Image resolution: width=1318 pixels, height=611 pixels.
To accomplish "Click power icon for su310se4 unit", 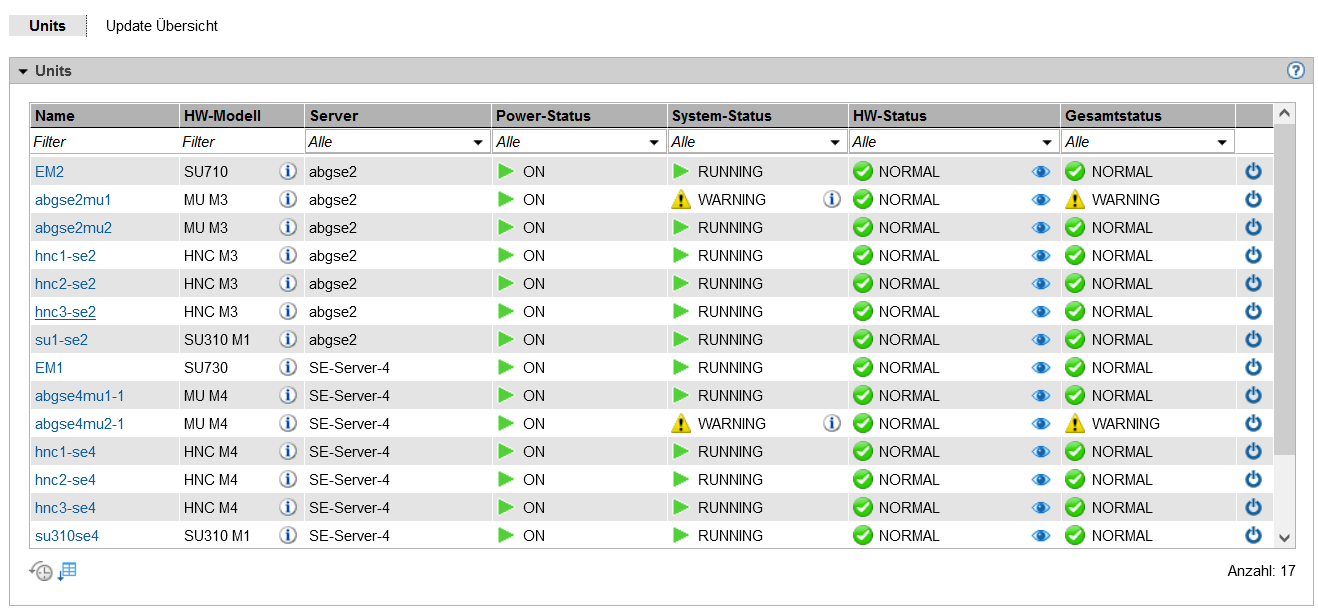I will [x=1253, y=535].
